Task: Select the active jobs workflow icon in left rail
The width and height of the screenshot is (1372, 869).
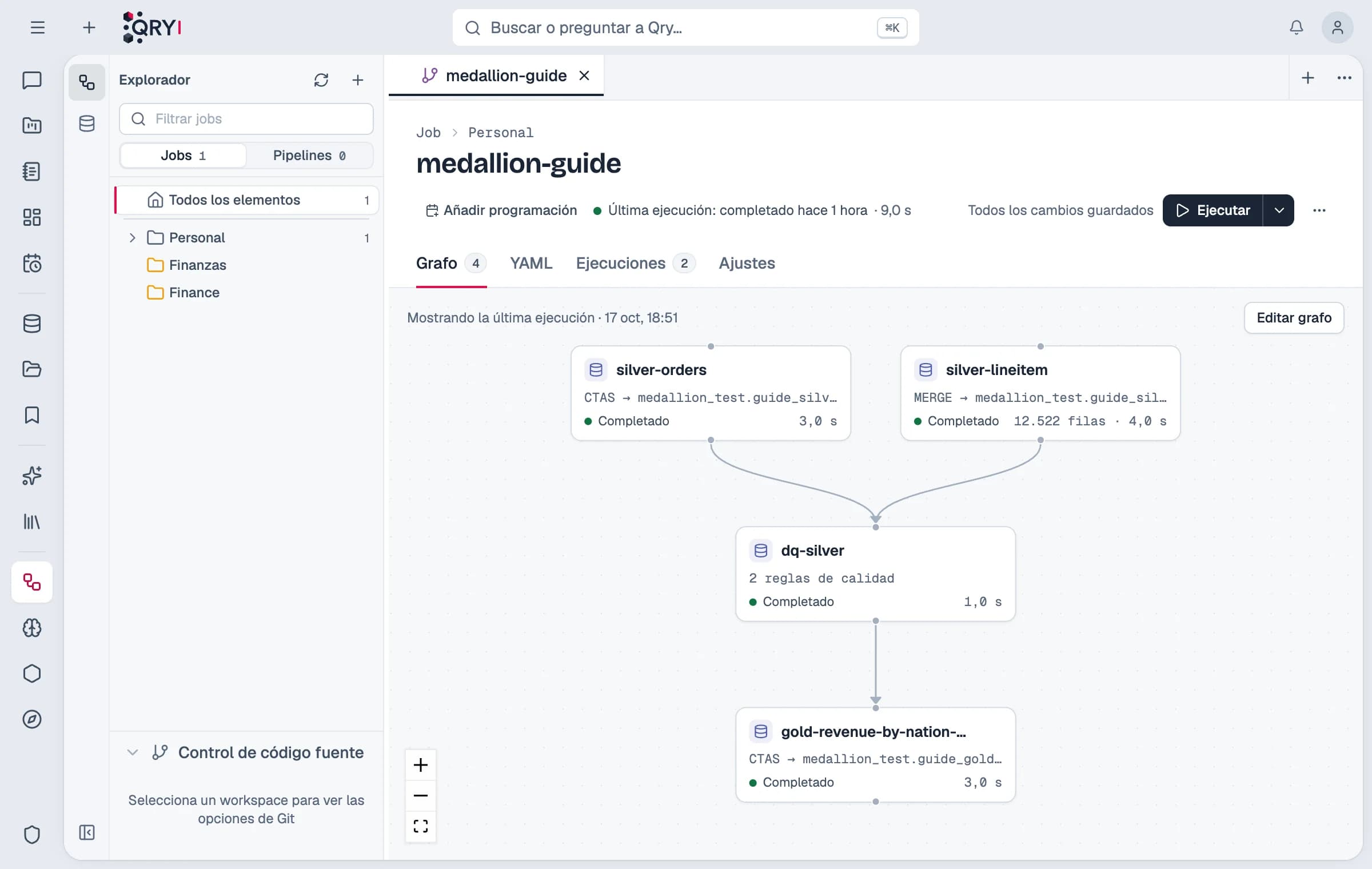Action: [32, 582]
